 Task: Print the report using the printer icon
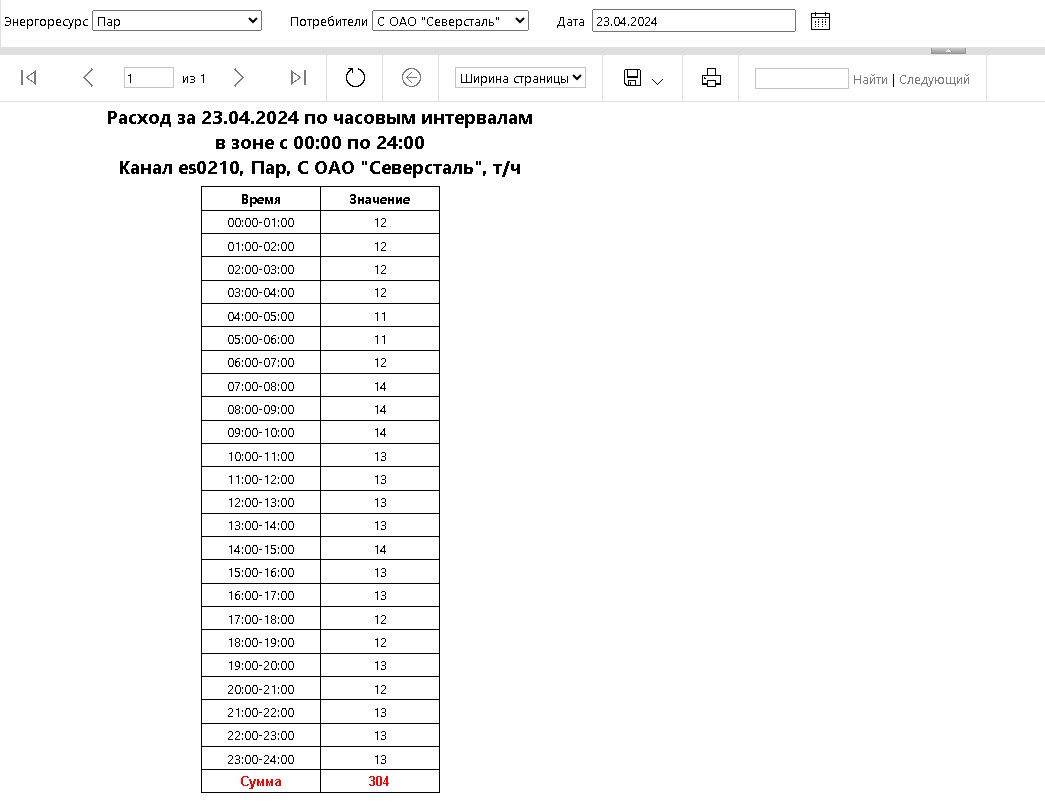point(711,78)
